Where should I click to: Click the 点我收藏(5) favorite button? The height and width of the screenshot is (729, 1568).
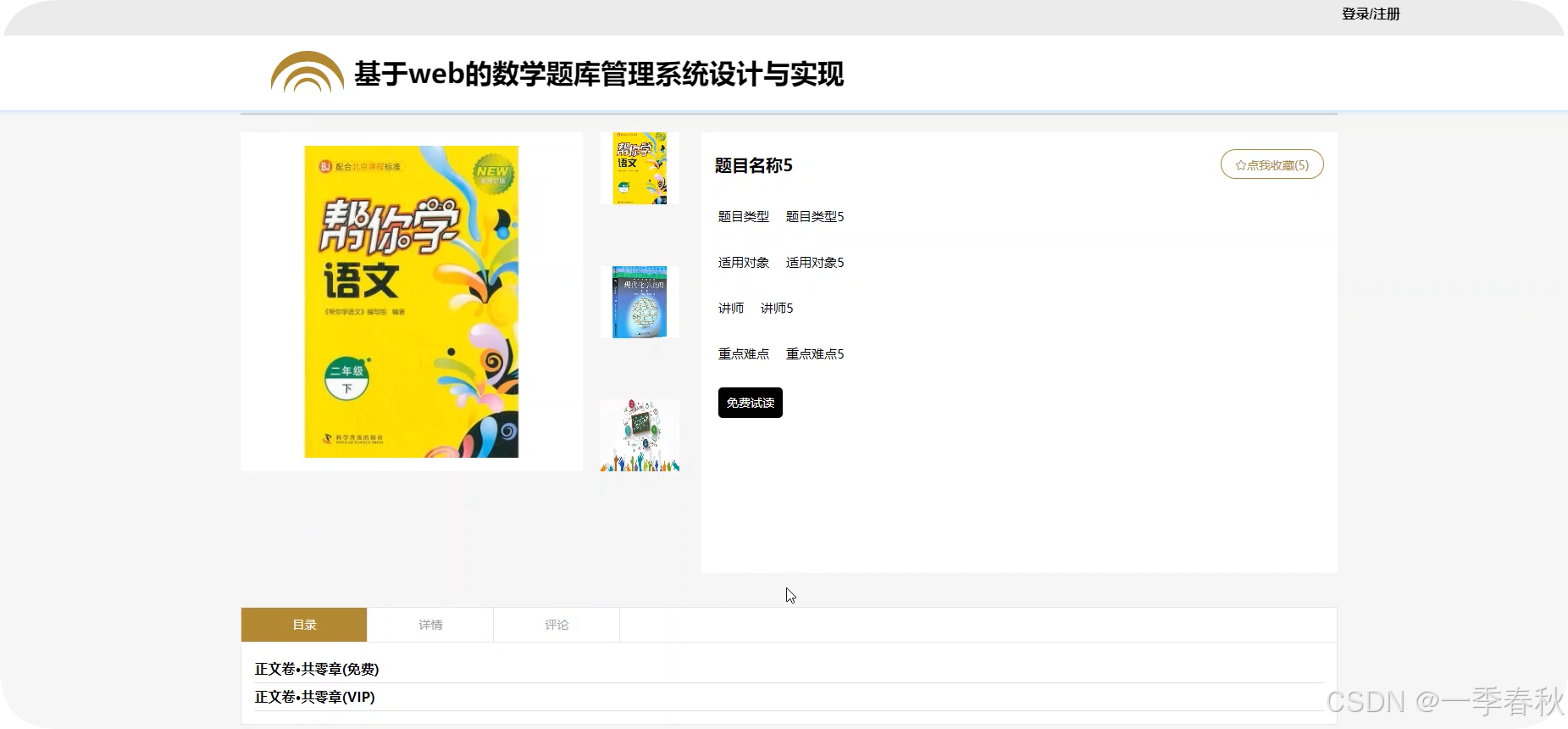click(x=1272, y=164)
